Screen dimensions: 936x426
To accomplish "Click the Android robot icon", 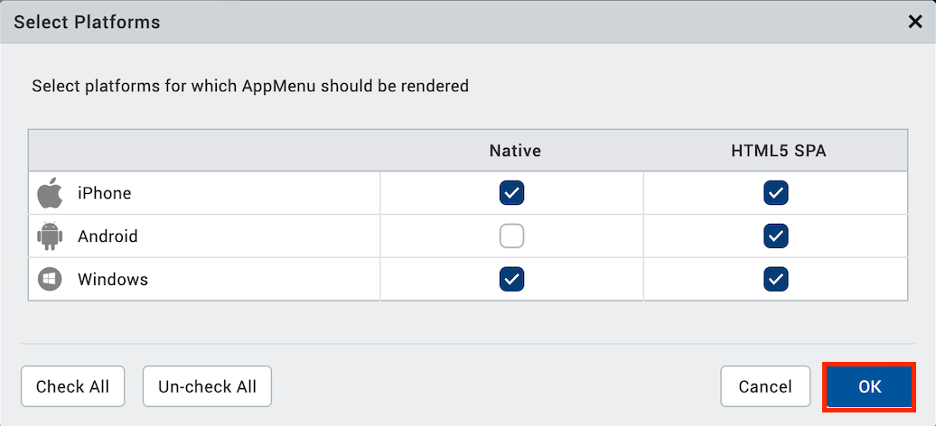I will (x=50, y=237).
